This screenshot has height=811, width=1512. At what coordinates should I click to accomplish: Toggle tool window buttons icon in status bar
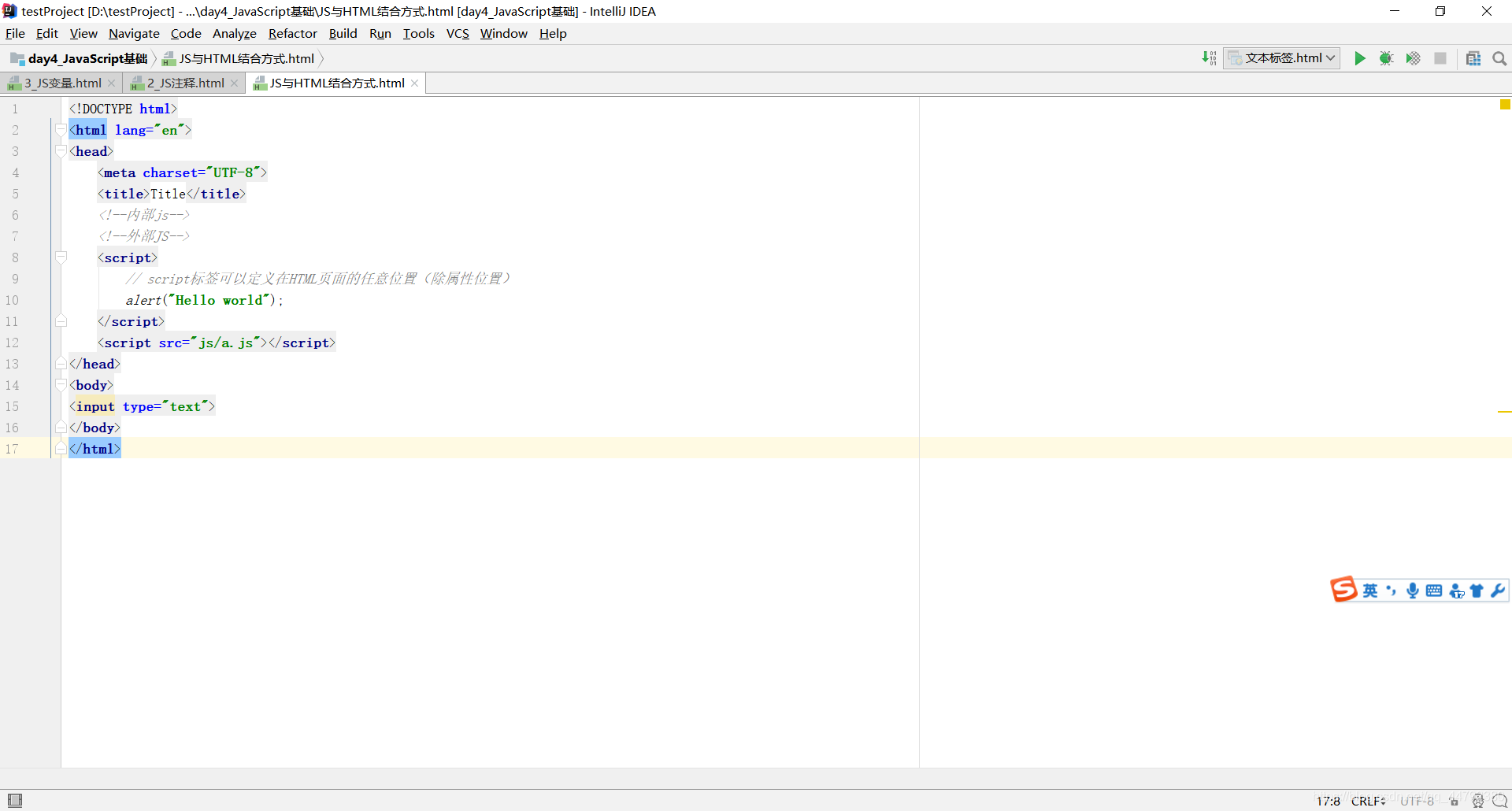point(15,800)
